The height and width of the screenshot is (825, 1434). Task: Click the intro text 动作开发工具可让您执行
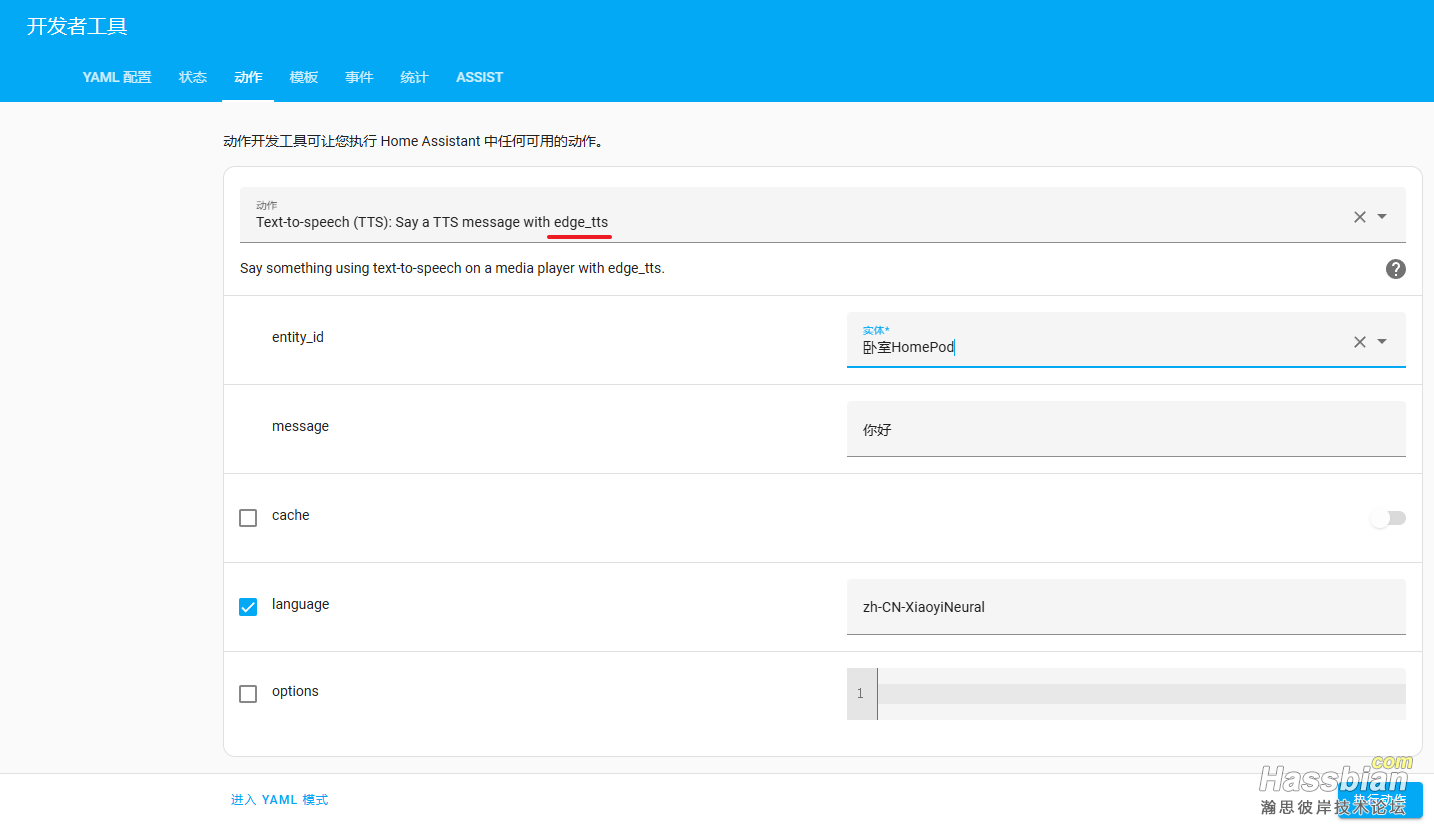414,142
